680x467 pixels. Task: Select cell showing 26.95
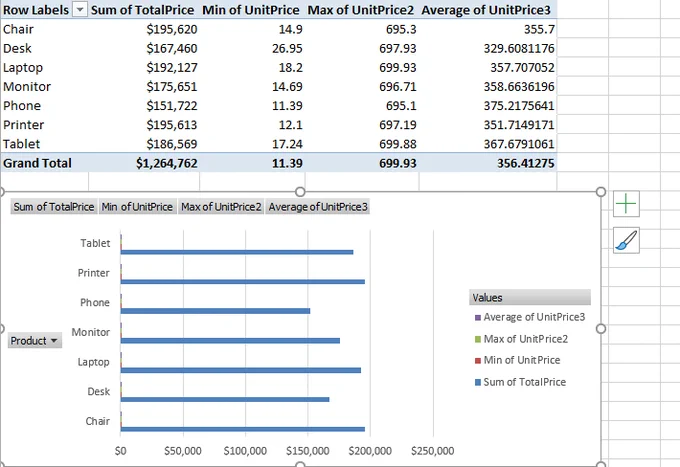(252, 48)
